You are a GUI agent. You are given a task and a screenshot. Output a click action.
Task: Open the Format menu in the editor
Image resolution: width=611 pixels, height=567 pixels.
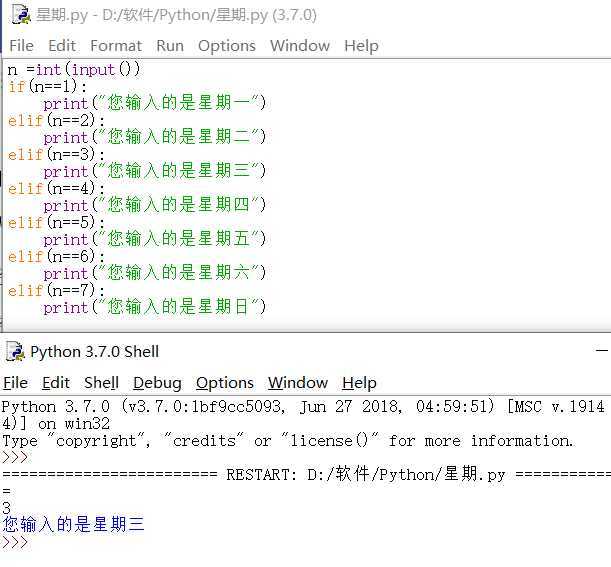116,46
